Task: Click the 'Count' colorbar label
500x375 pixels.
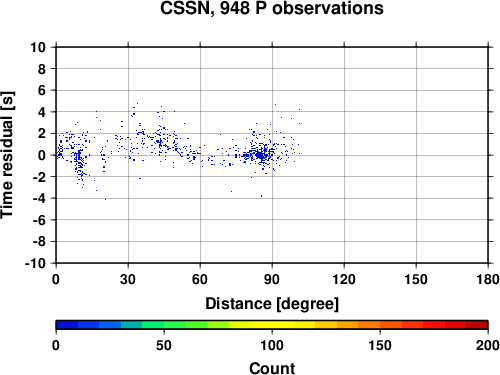Action: 272,368
